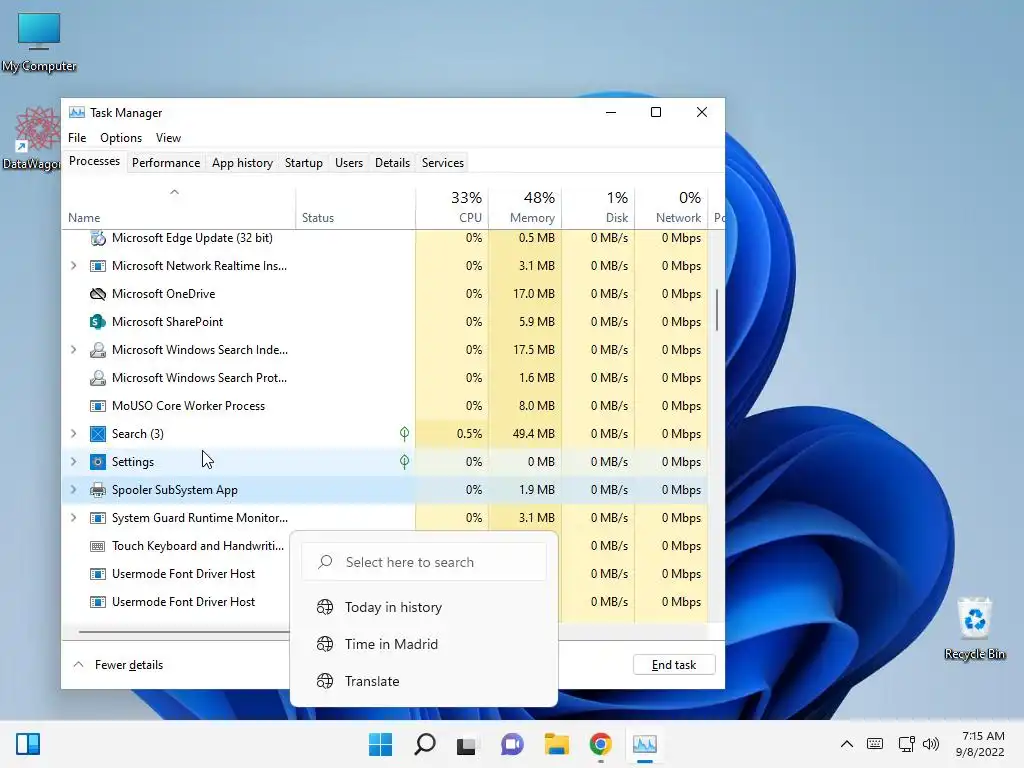Expand the Spooler SubSystem App process
Image resolution: width=1024 pixels, height=768 pixels.
73,490
